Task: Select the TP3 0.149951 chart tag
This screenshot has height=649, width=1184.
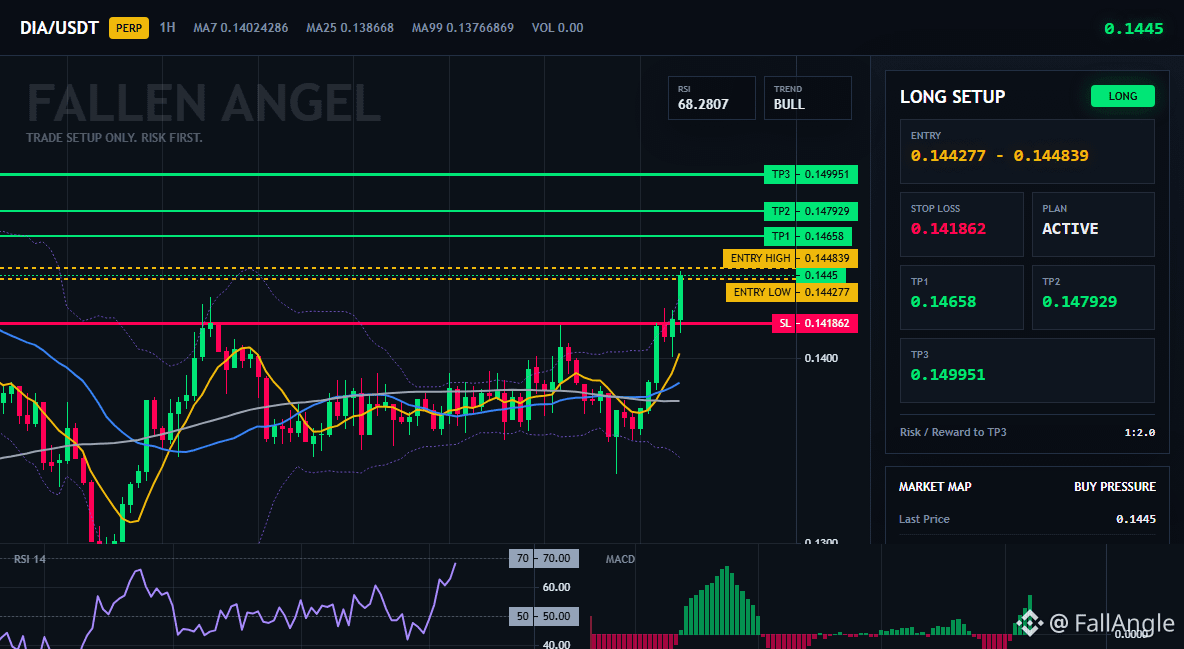Action: (810, 175)
